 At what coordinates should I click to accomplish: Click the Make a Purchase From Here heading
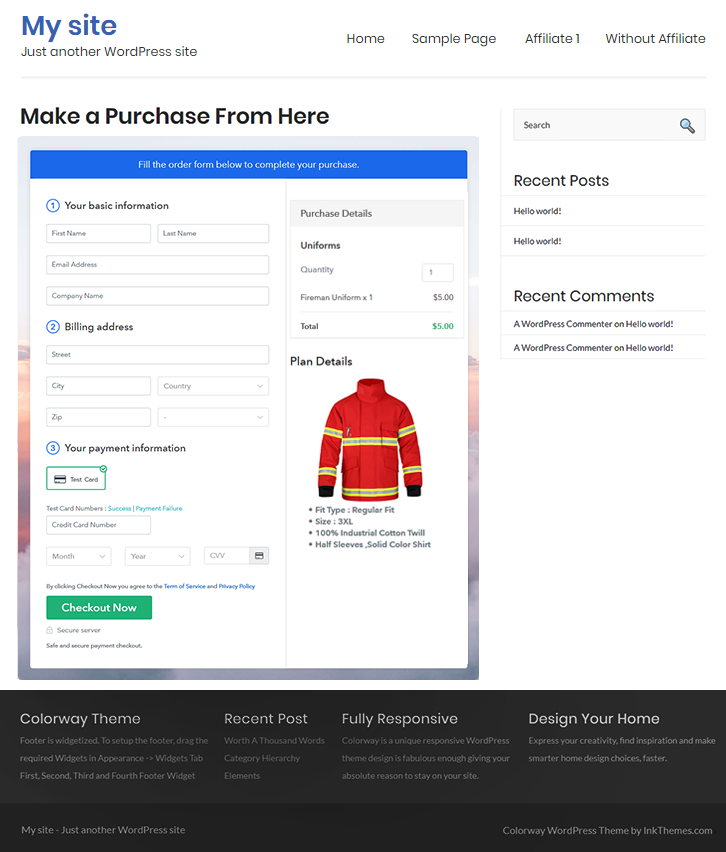(174, 116)
